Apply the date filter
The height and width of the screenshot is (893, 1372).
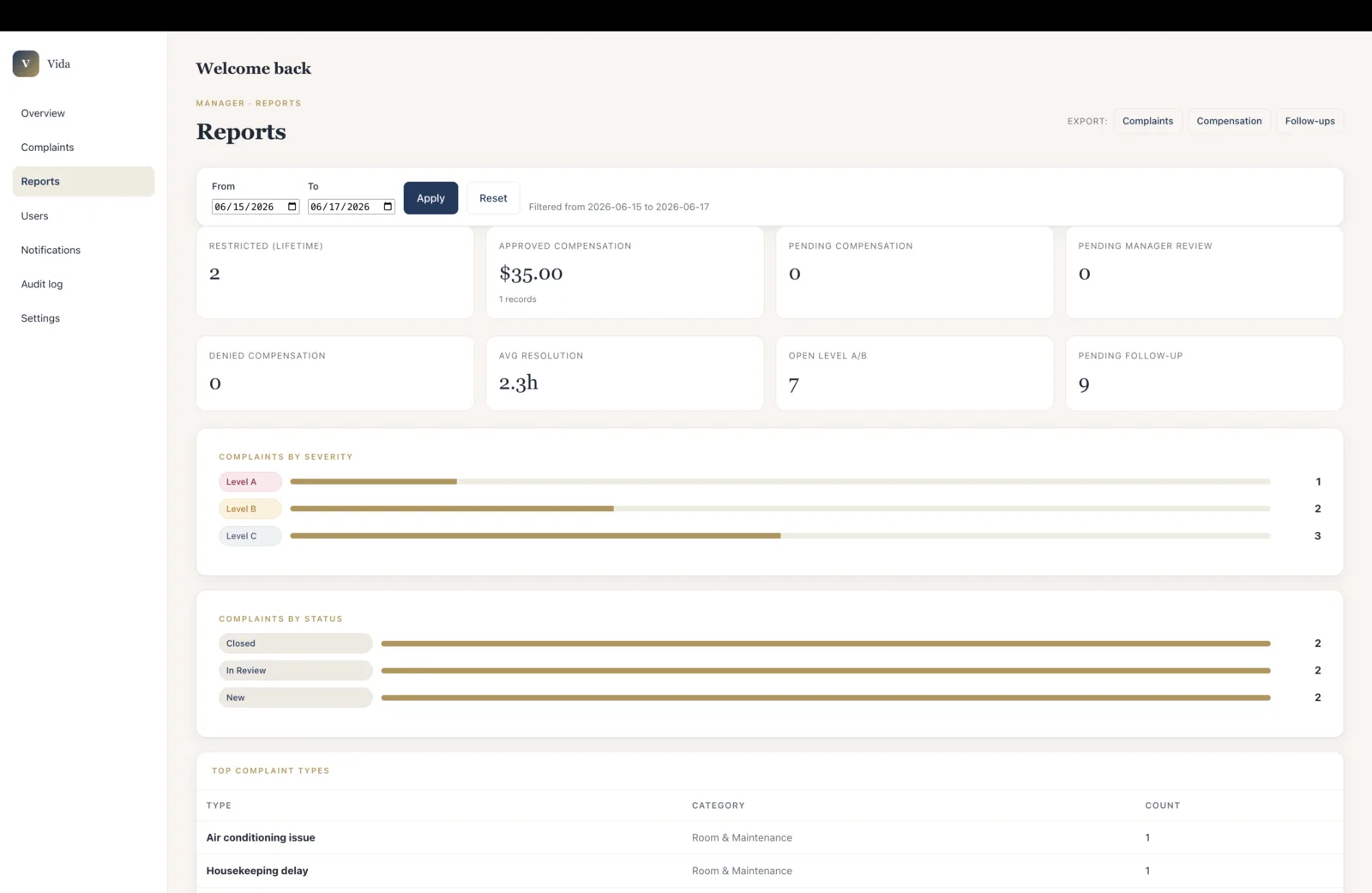[x=430, y=198]
